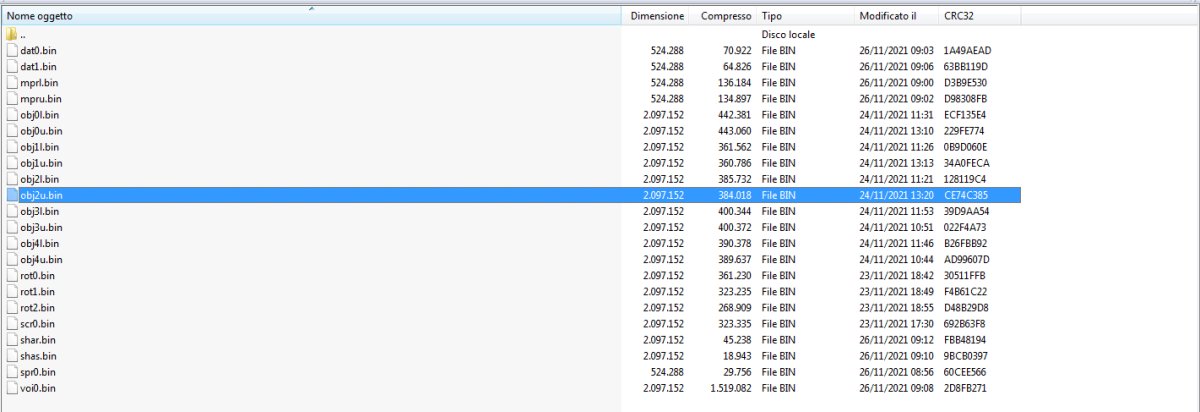Image resolution: width=1200 pixels, height=412 pixels.
Task: Click CRC32 value AD99607D
Action: click(966, 259)
